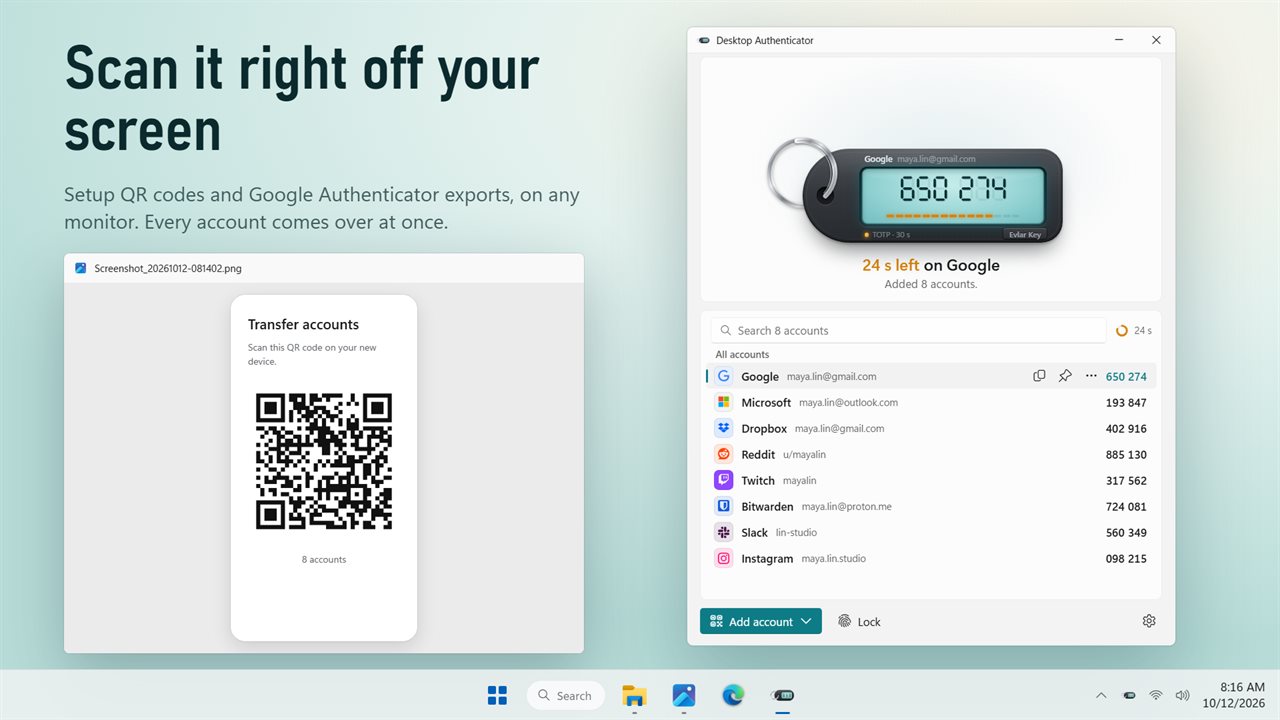Focus the Search 8 accounts field

[908, 330]
